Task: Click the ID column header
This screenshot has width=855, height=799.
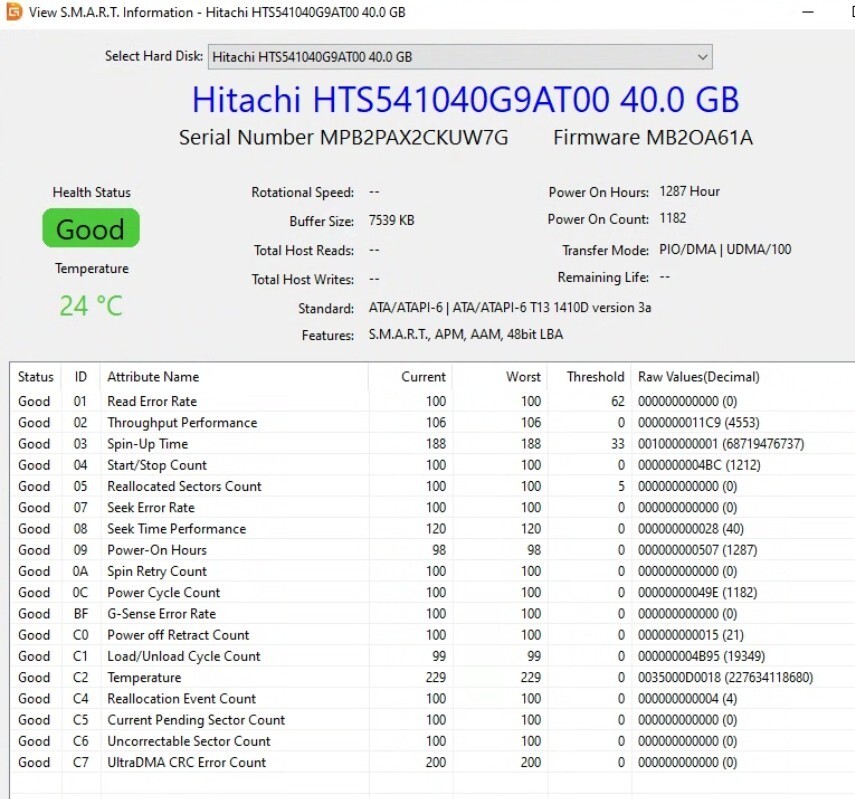Action: 81,377
